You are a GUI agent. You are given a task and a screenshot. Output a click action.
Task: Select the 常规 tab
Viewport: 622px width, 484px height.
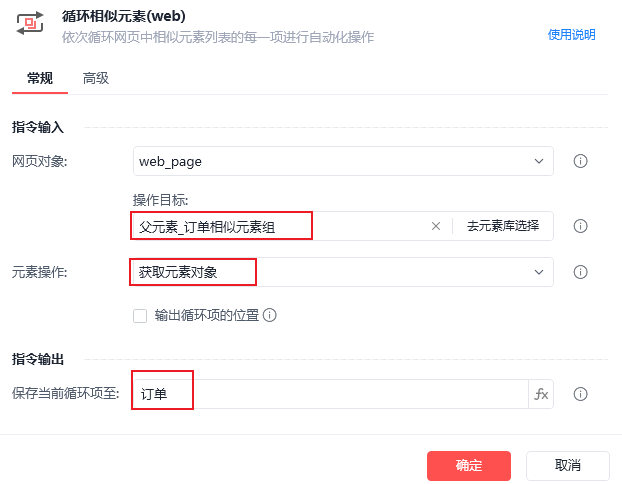[x=40, y=78]
